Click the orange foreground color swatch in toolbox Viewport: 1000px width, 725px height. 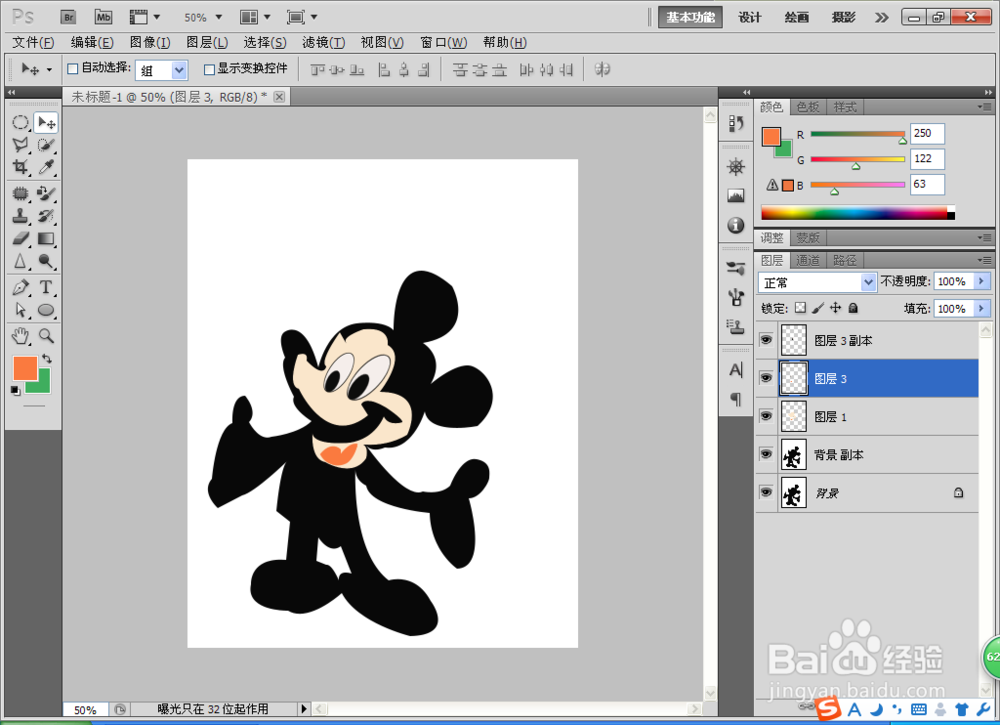coord(24,367)
